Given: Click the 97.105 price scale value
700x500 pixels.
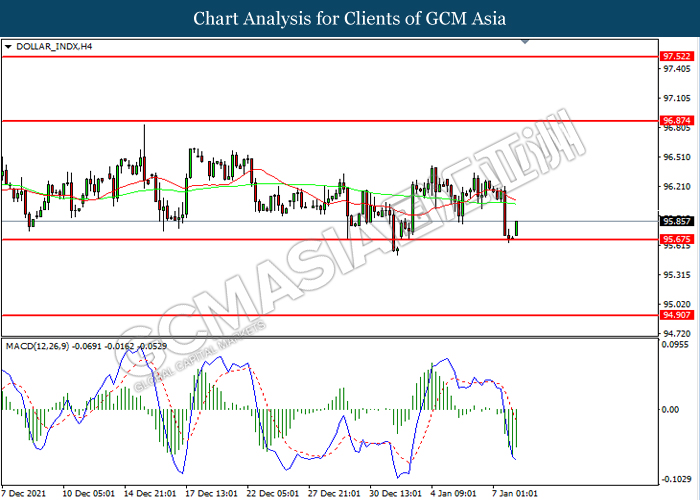Looking at the screenshot, I should click(x=676, y=98).
